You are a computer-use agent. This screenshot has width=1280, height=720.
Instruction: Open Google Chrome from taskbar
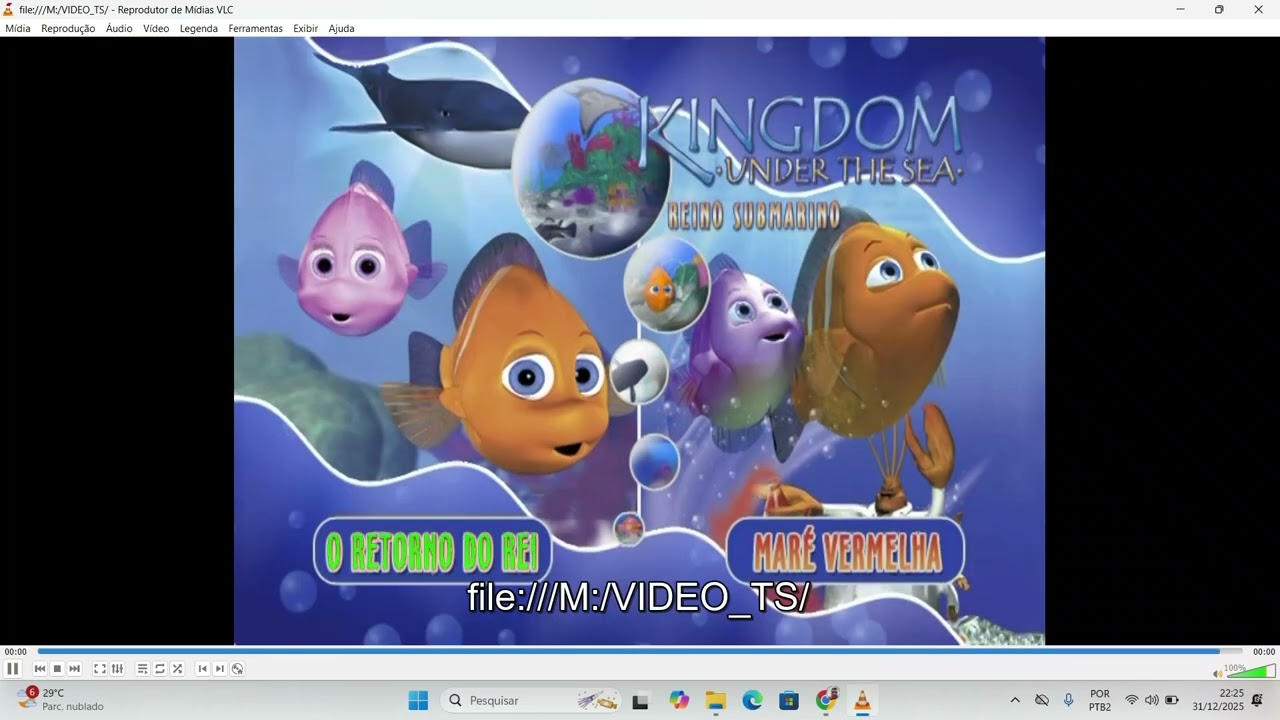pyautogui.click(x=826, y=700)
